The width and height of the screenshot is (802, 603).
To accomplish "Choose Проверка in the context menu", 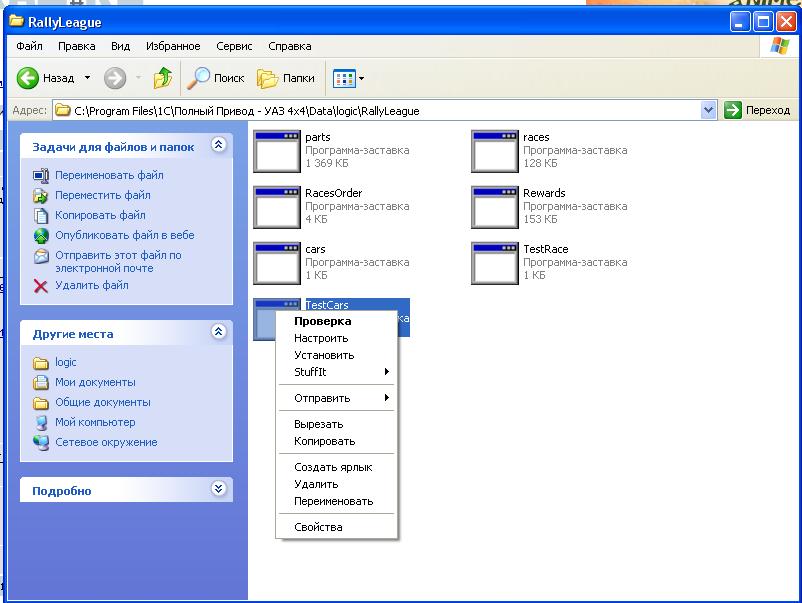I will (x=337, y=321).
